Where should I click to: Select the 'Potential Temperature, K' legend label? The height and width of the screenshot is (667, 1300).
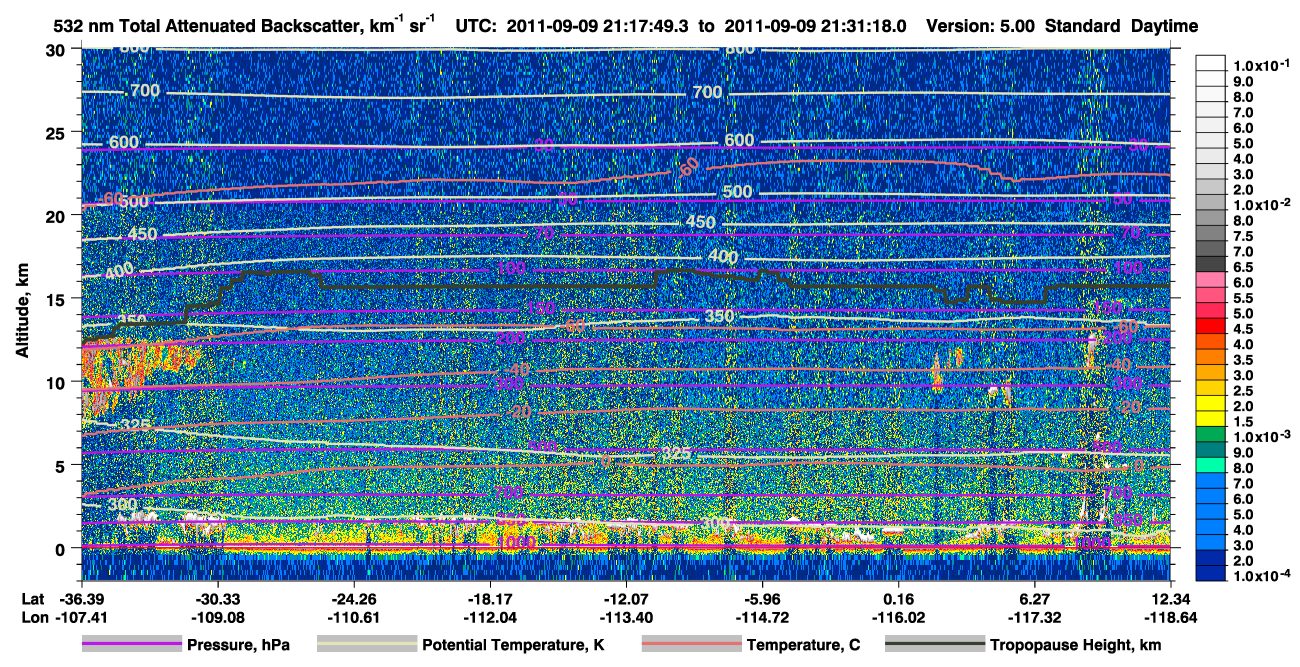pos(513,646)
